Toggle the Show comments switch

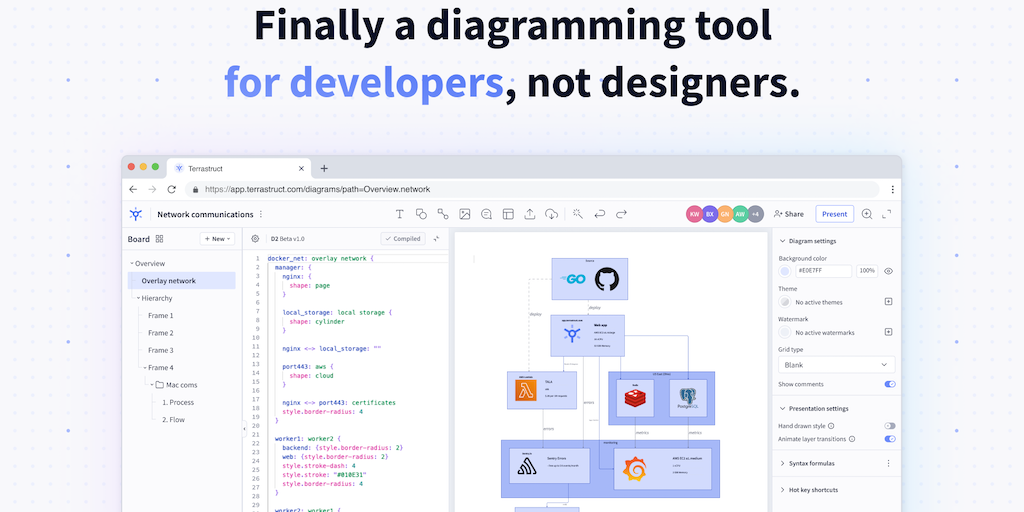click(x=889, y=384)
